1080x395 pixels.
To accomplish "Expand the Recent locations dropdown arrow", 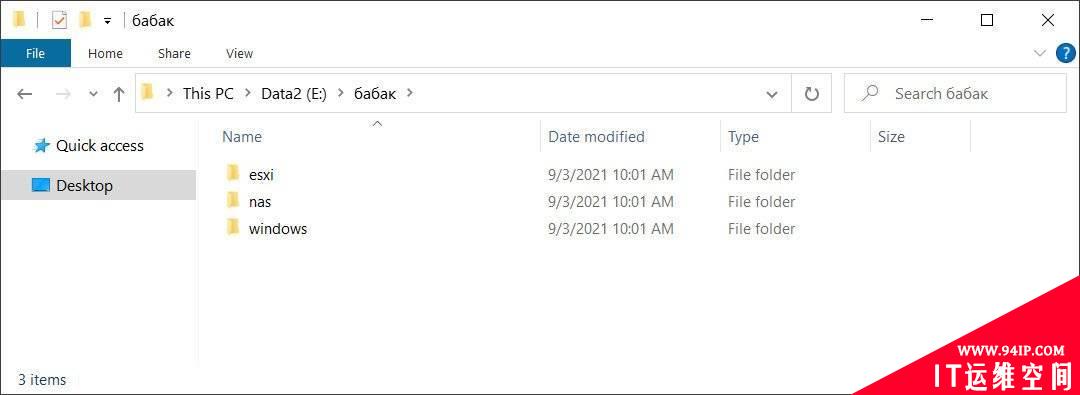I will (x=94, y=94).
